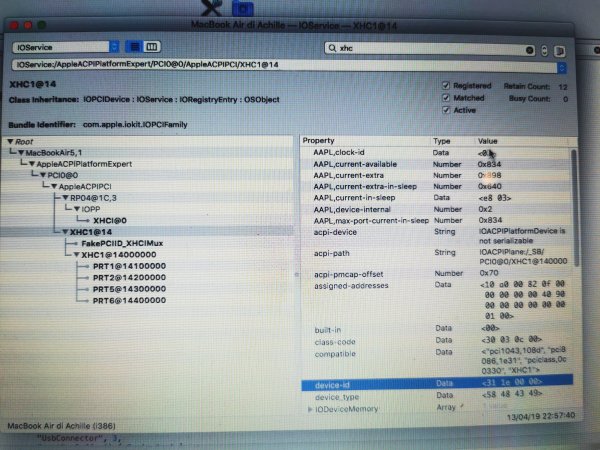
Task: Click the properties table vertical scrollbar
Action: pyautogui.click(x=574, y=209)
